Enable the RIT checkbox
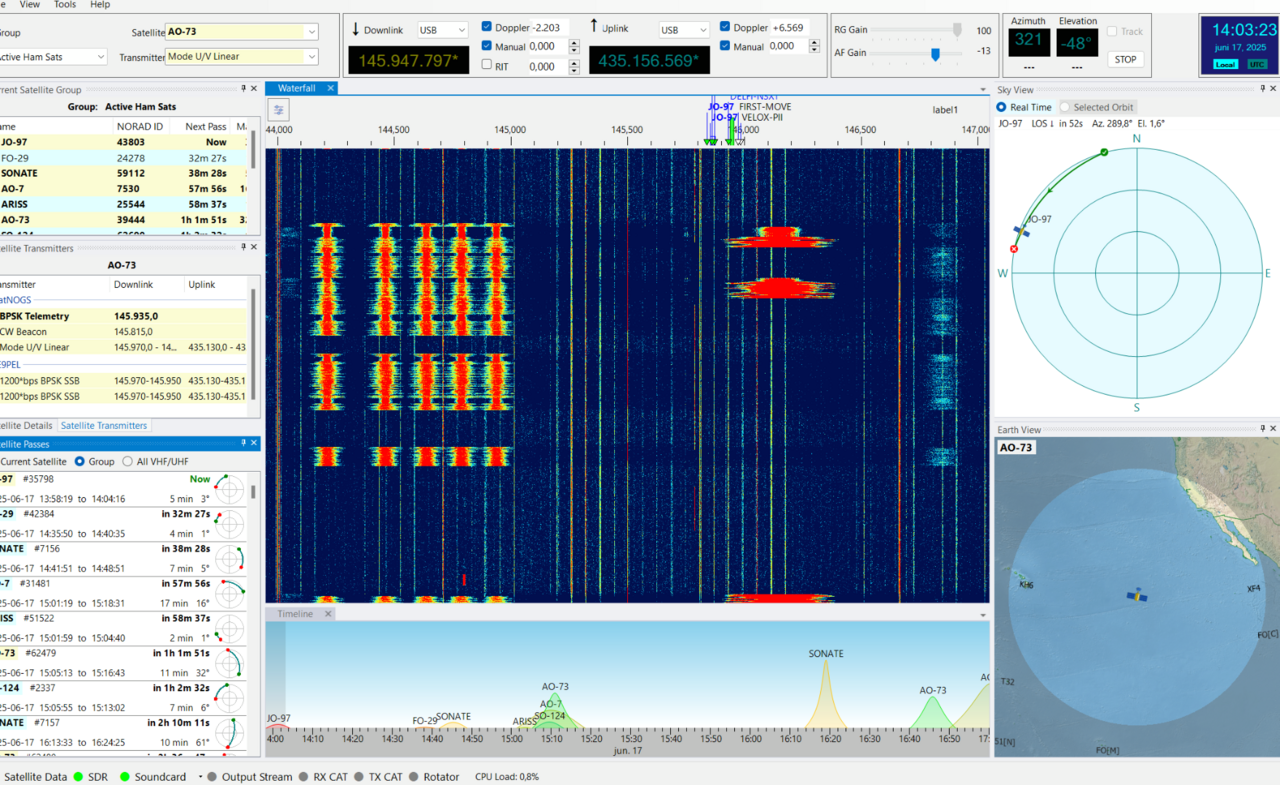Image resolution: width=1280 pixels, height=785 pixels. (487, 66)
